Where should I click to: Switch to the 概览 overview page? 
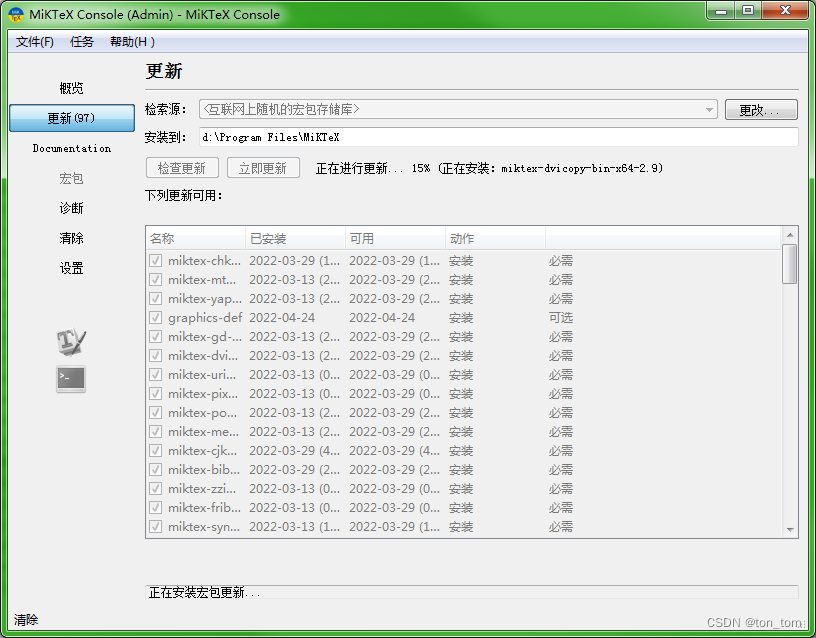(71, 88)
